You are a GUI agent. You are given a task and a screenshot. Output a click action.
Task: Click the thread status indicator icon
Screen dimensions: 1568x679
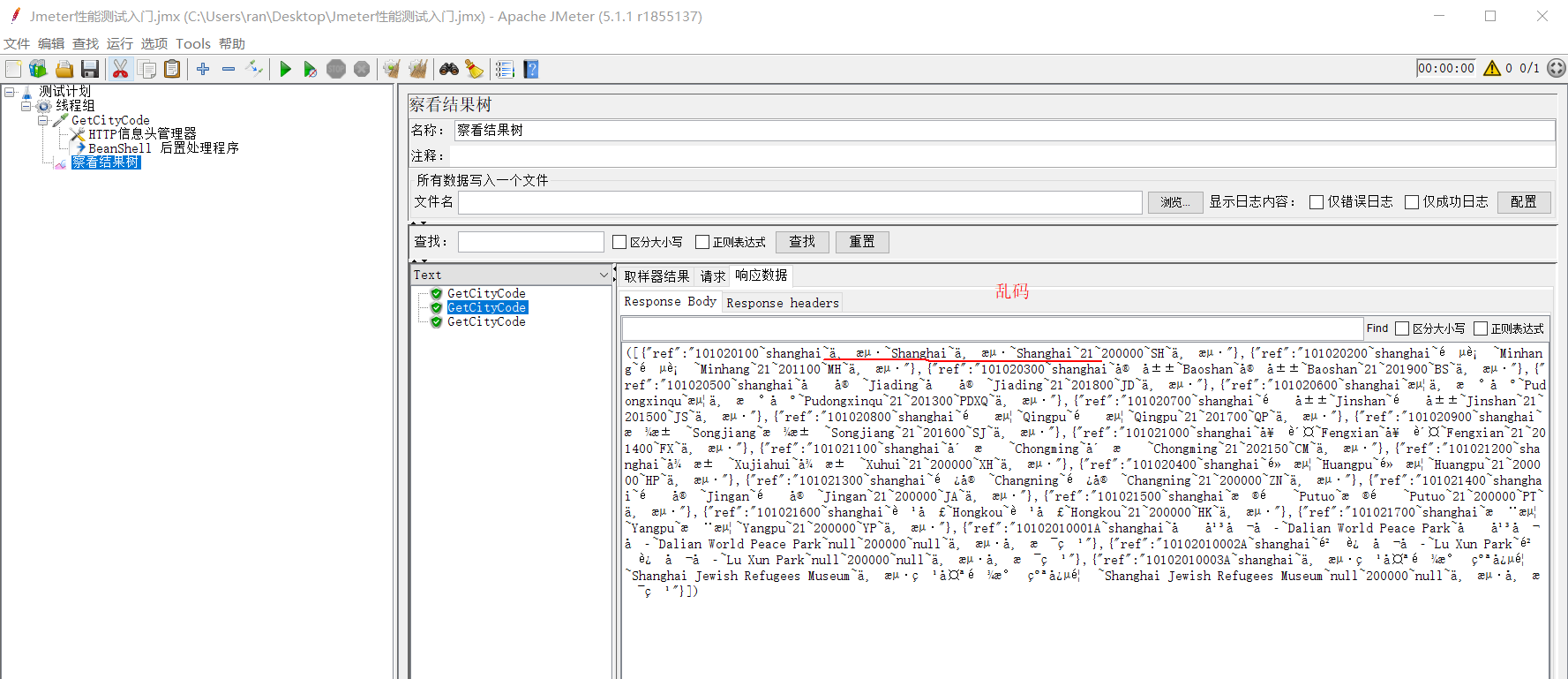[1557, 68]
